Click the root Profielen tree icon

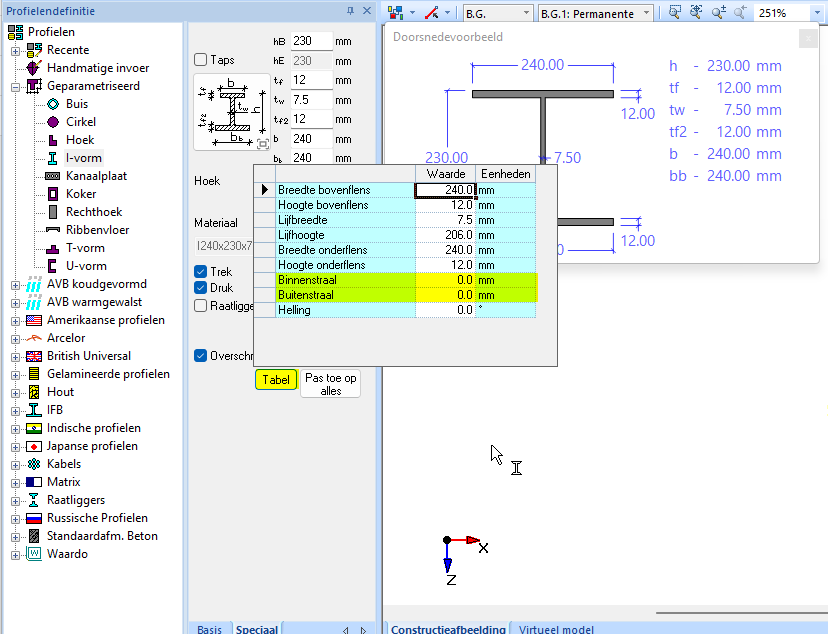[16, 32]
